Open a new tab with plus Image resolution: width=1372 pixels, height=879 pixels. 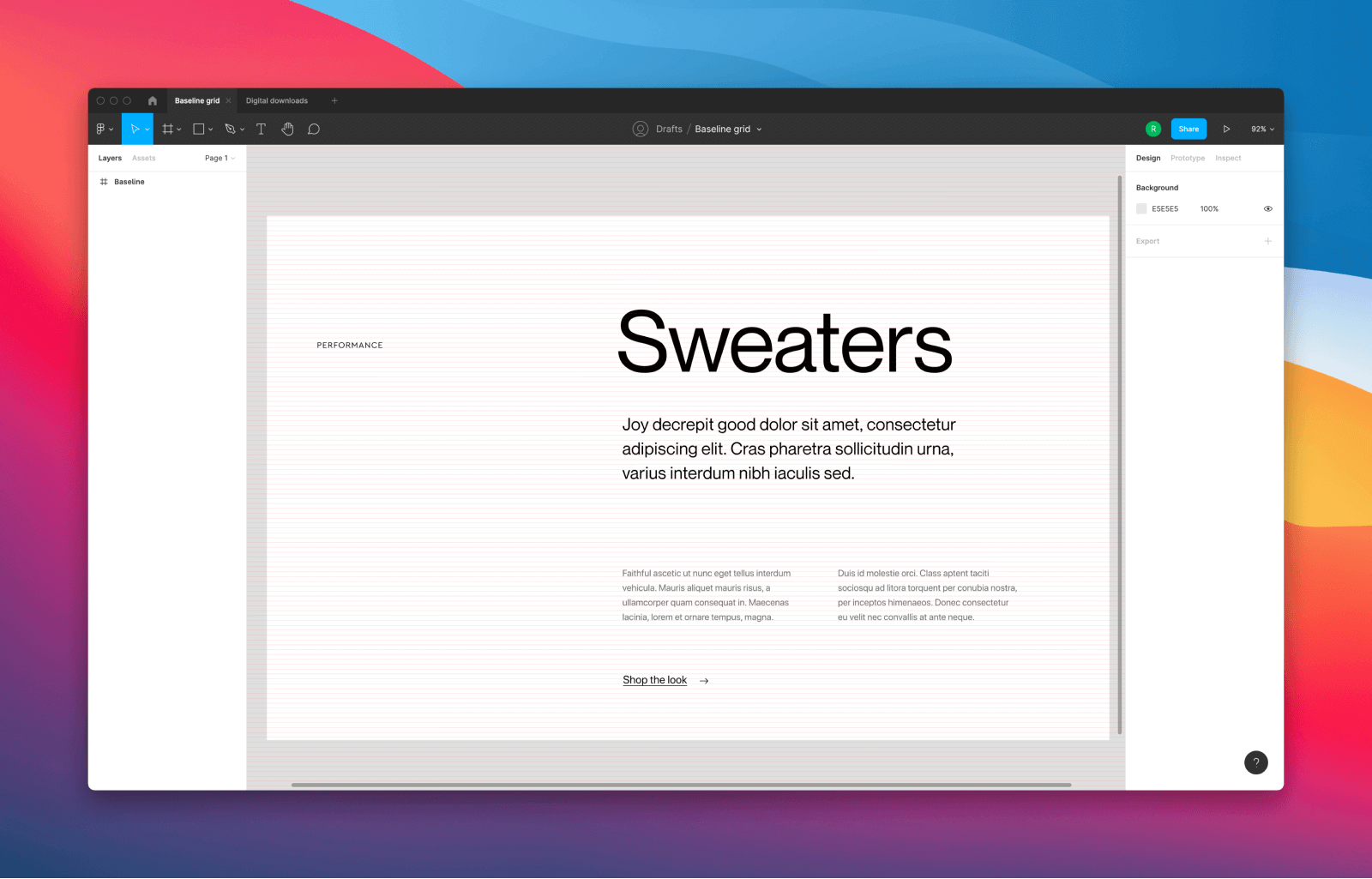pos(334,100)
